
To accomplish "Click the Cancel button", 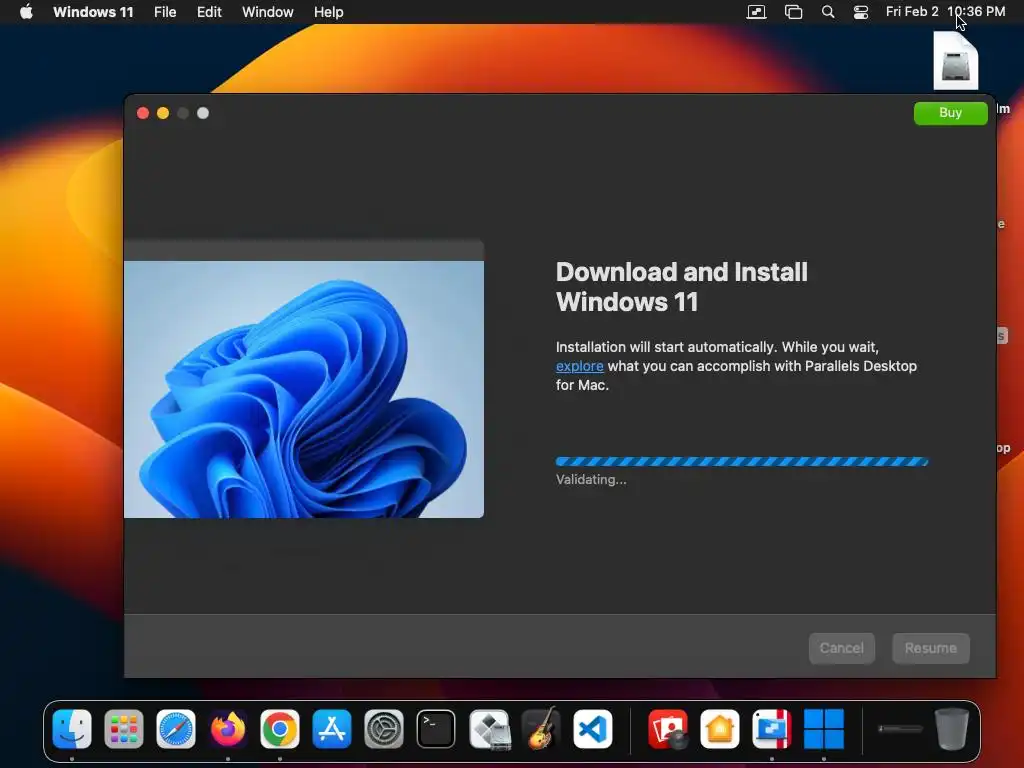I will point(841,648).
